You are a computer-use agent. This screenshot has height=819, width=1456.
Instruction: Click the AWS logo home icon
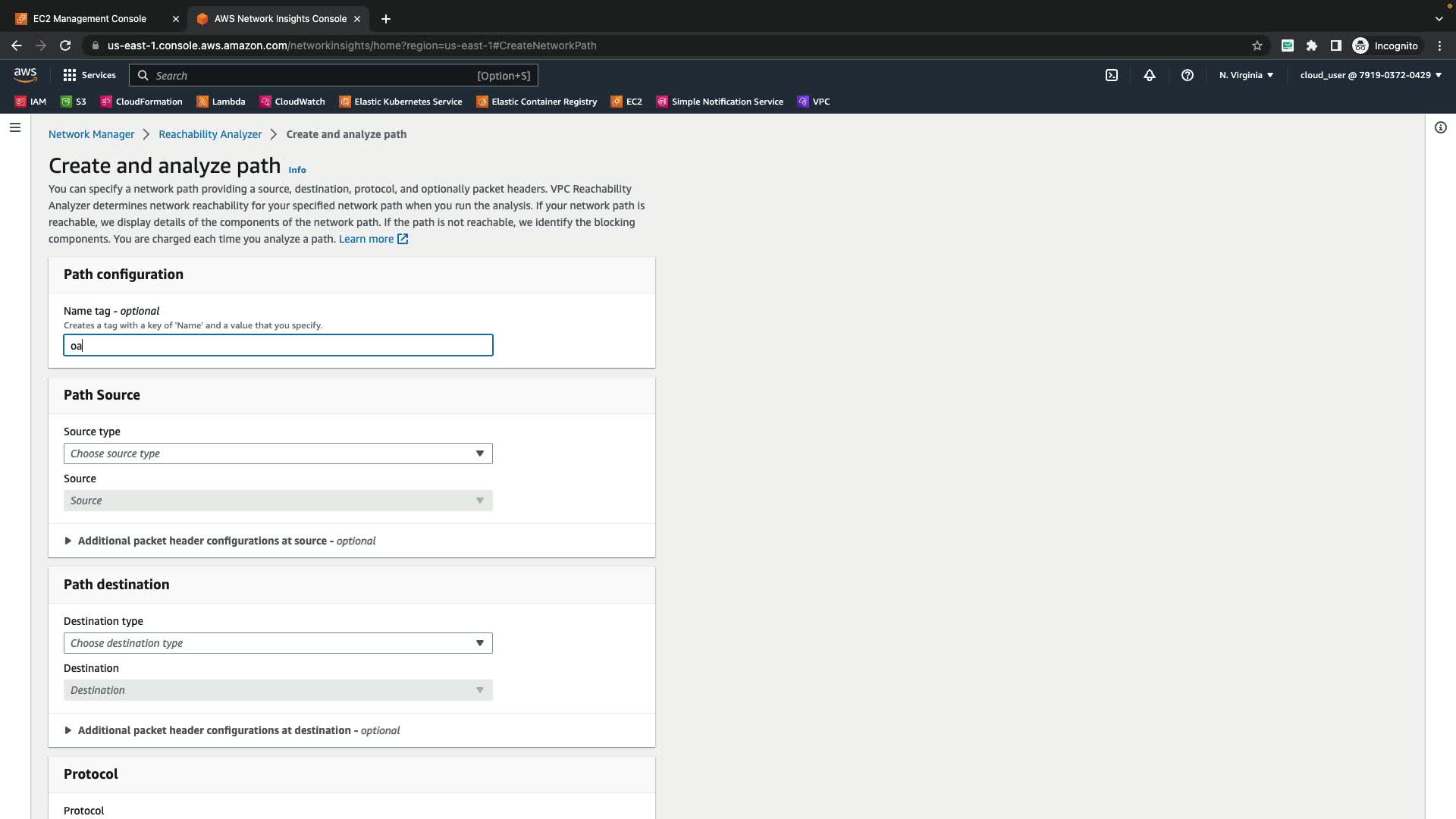[25, 75]
